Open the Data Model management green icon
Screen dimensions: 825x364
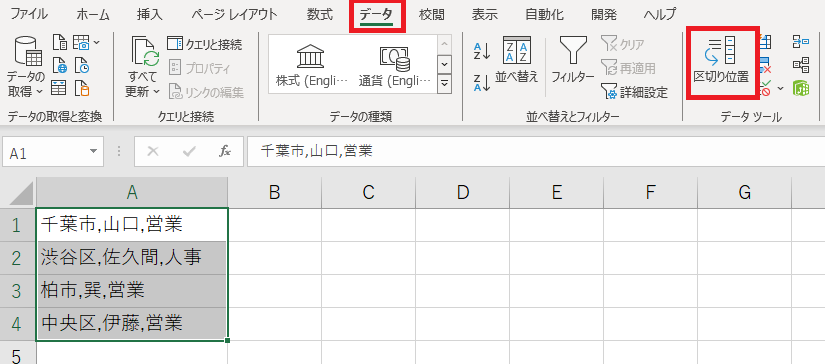tap(800, 88)
